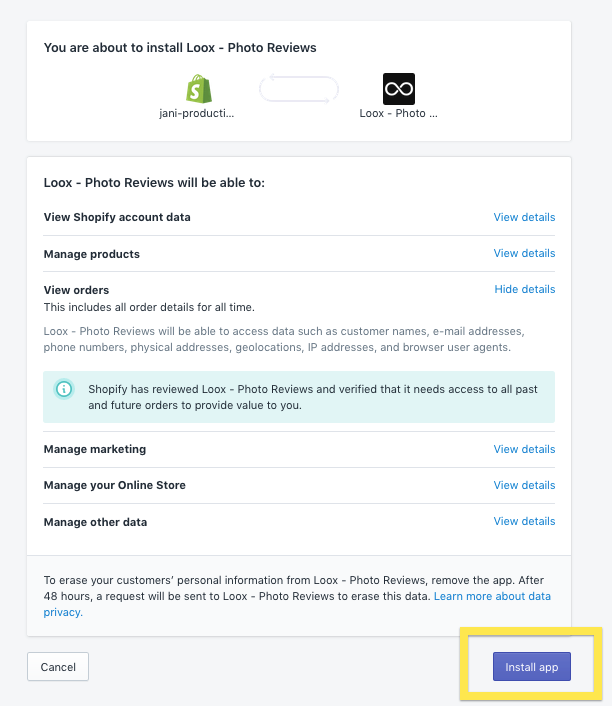
Task: Click the black Loox infinity logo
Action: click(x=399, y=89)
